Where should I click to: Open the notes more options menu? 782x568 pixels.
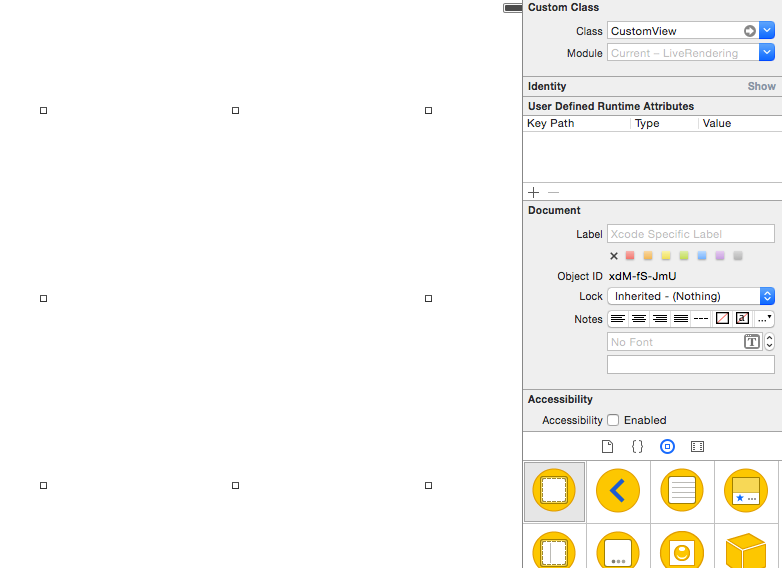[764, 319]
